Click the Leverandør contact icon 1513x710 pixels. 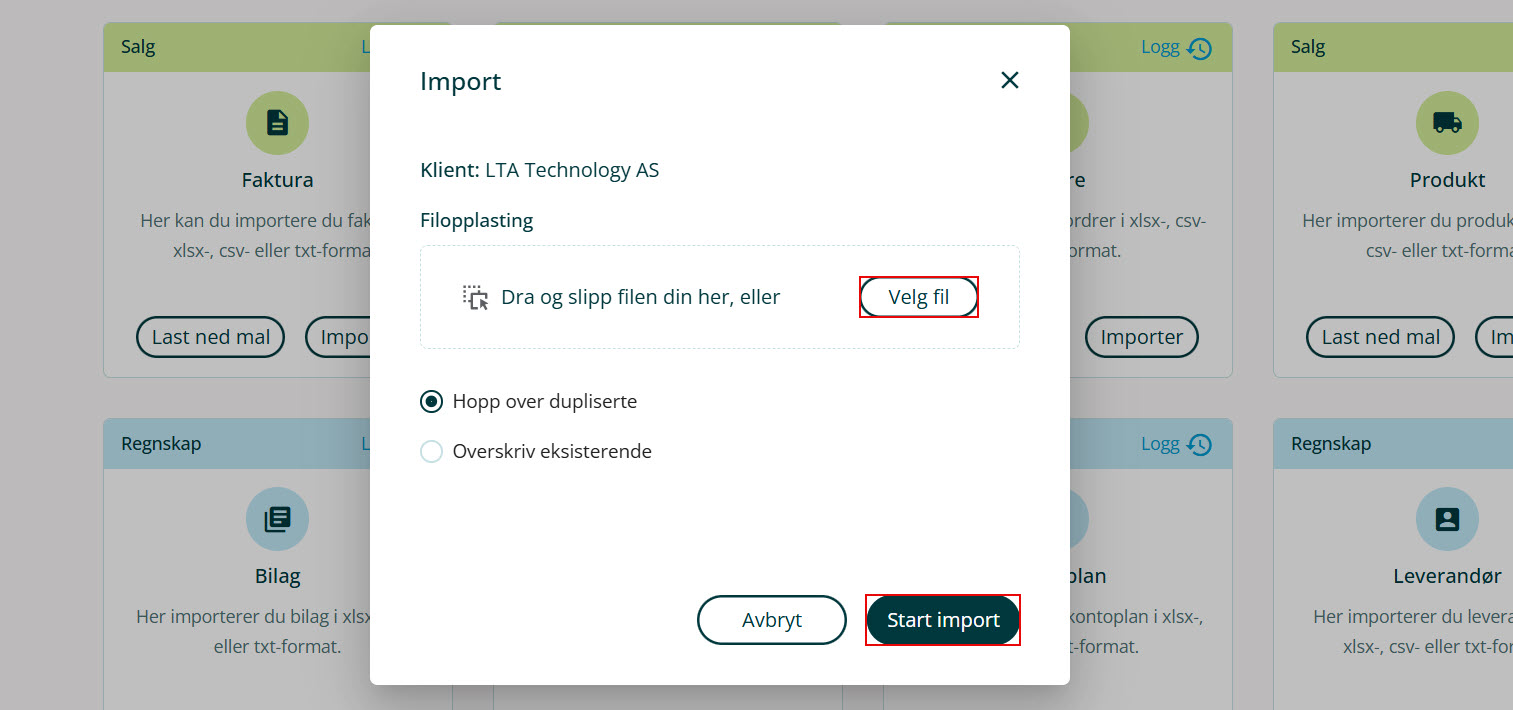(x=1447, y=519)
